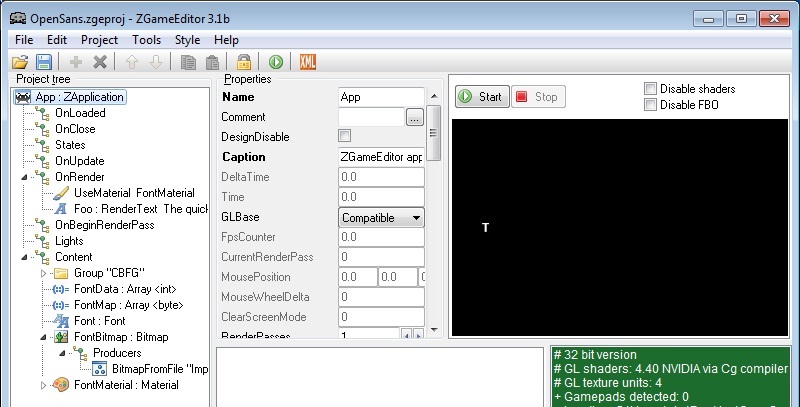This screenshot has width=800, height=407.
Task: Expand the FontMaterial : Material node
Action: click(43, 385)
